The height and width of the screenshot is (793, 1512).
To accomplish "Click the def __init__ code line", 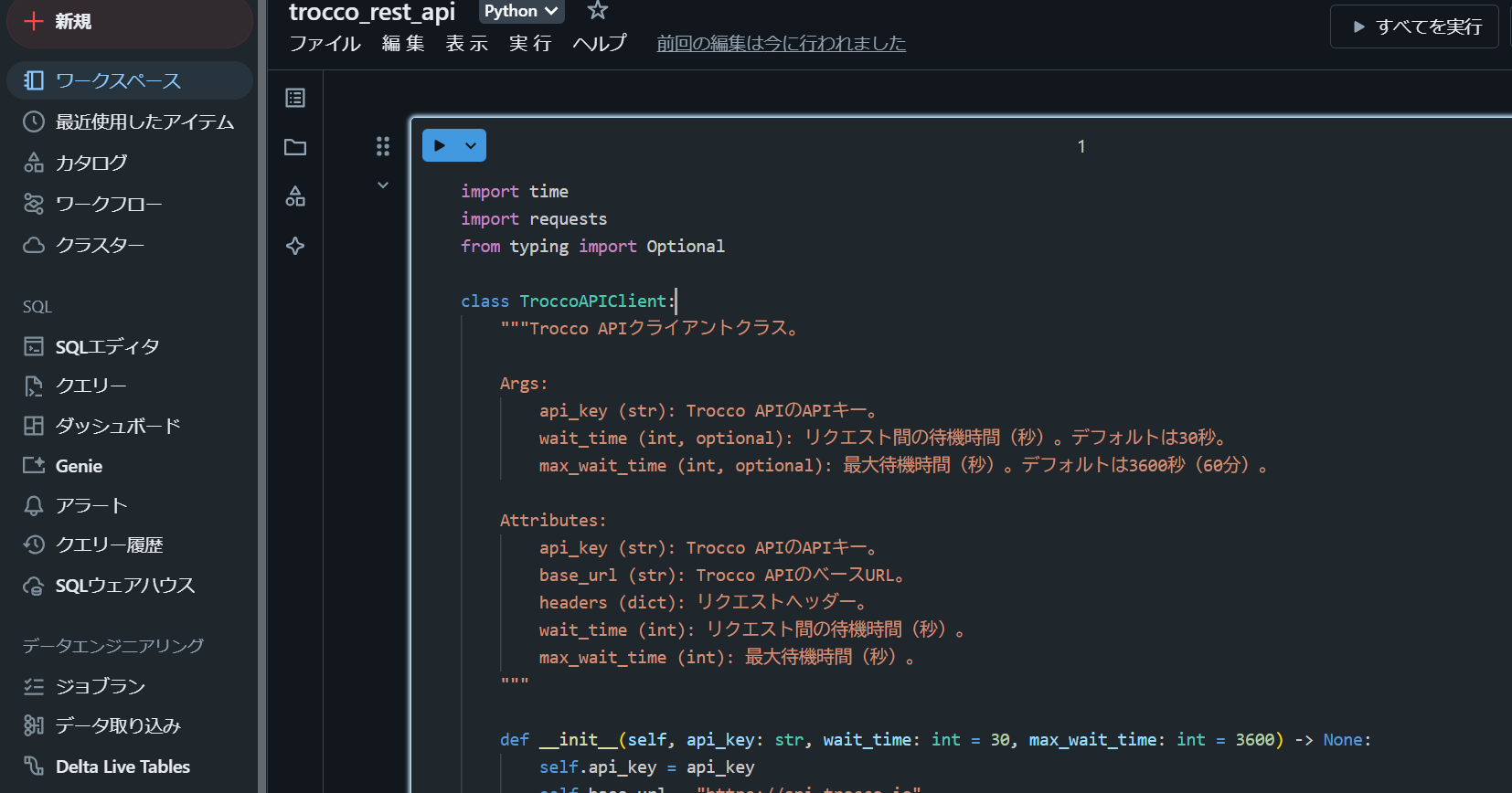I will tap(935, 739).
